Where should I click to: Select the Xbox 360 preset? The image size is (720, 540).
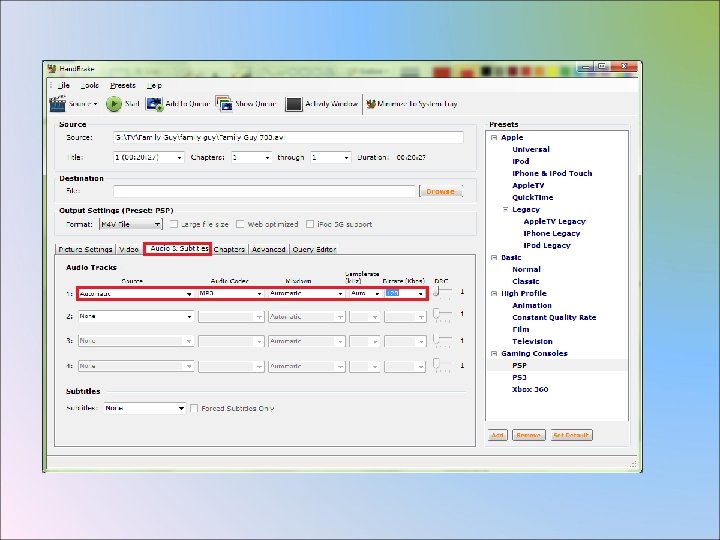pyautogui.click(x=530, y=389)
